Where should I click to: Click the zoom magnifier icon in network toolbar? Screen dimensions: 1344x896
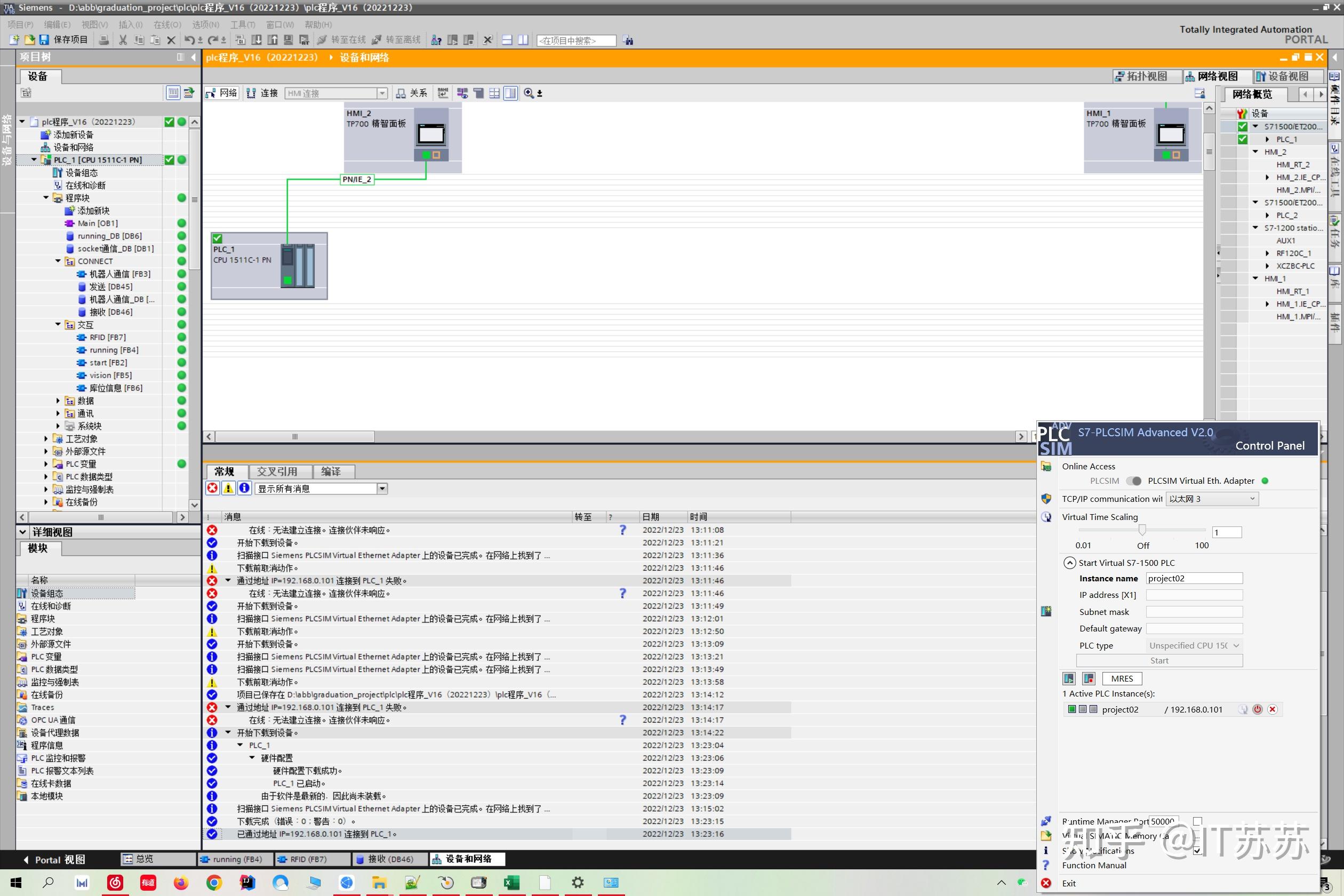[x=529, y=93]
